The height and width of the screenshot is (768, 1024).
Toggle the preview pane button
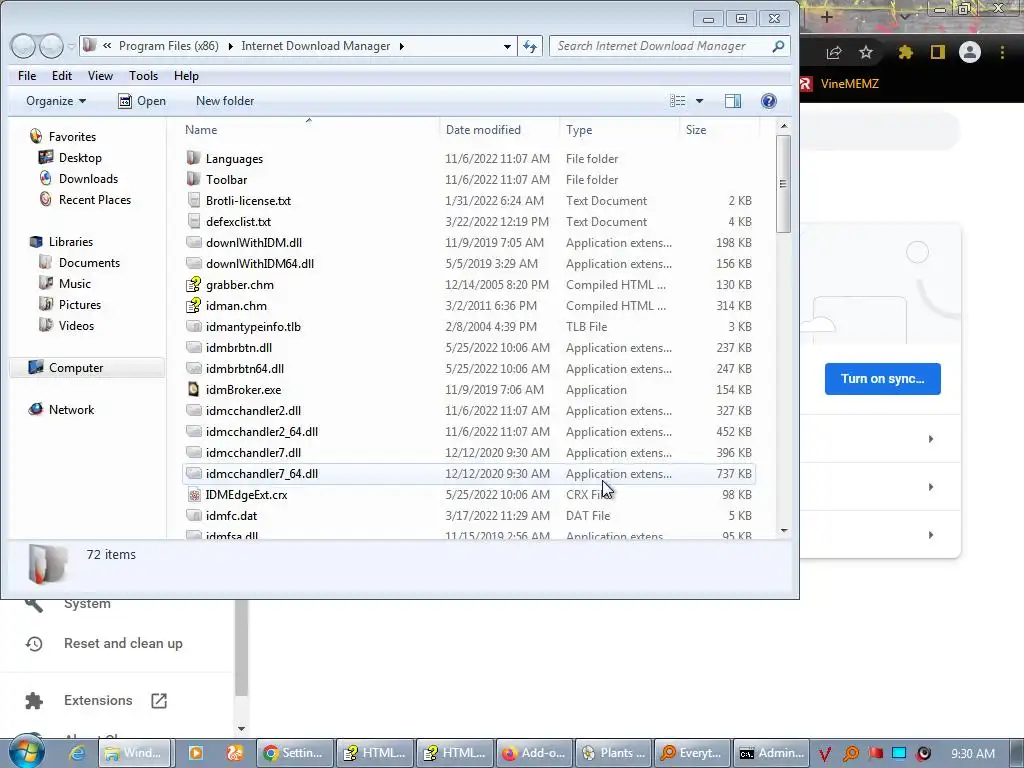[x=733, y=101]
